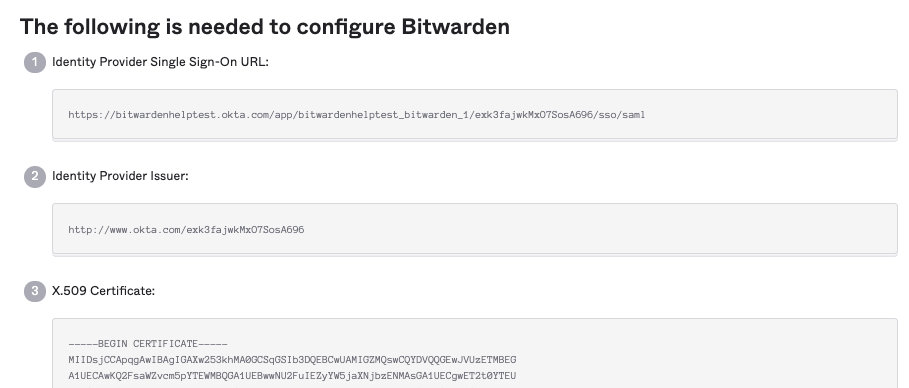Viewport: 909px width, 388px height.
Task: Click the exk3fajwkMxO7SosA696 ID in the issuer URL
Action: [245, 230]
